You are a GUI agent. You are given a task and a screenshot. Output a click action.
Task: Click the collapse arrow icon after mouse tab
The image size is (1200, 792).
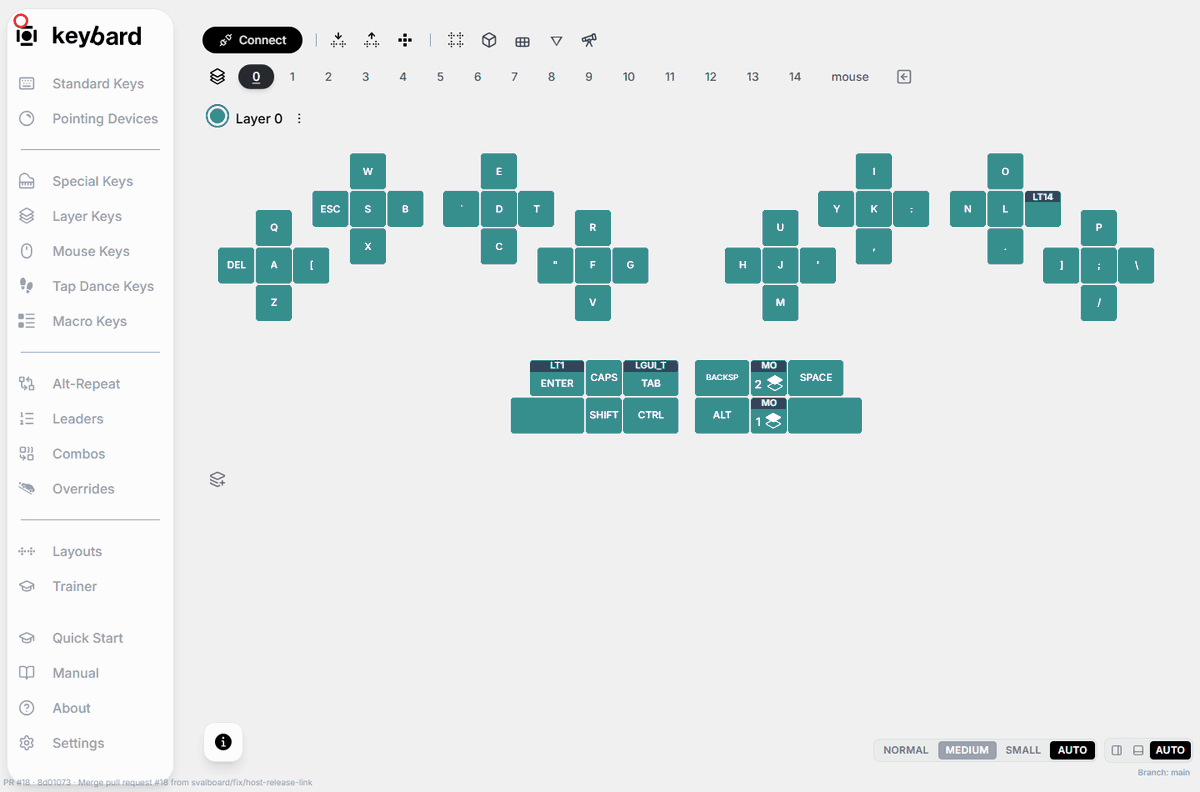pos(904,77)
